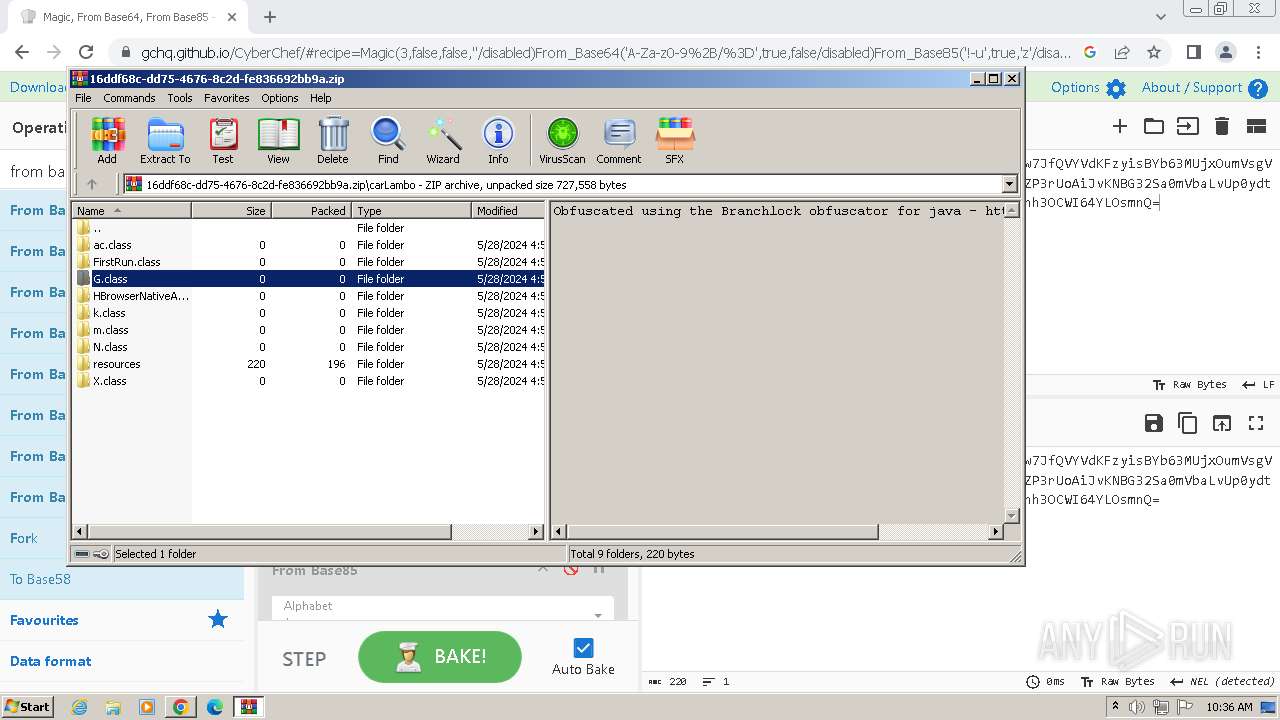Select the resources folder

[x=308, y=364]
